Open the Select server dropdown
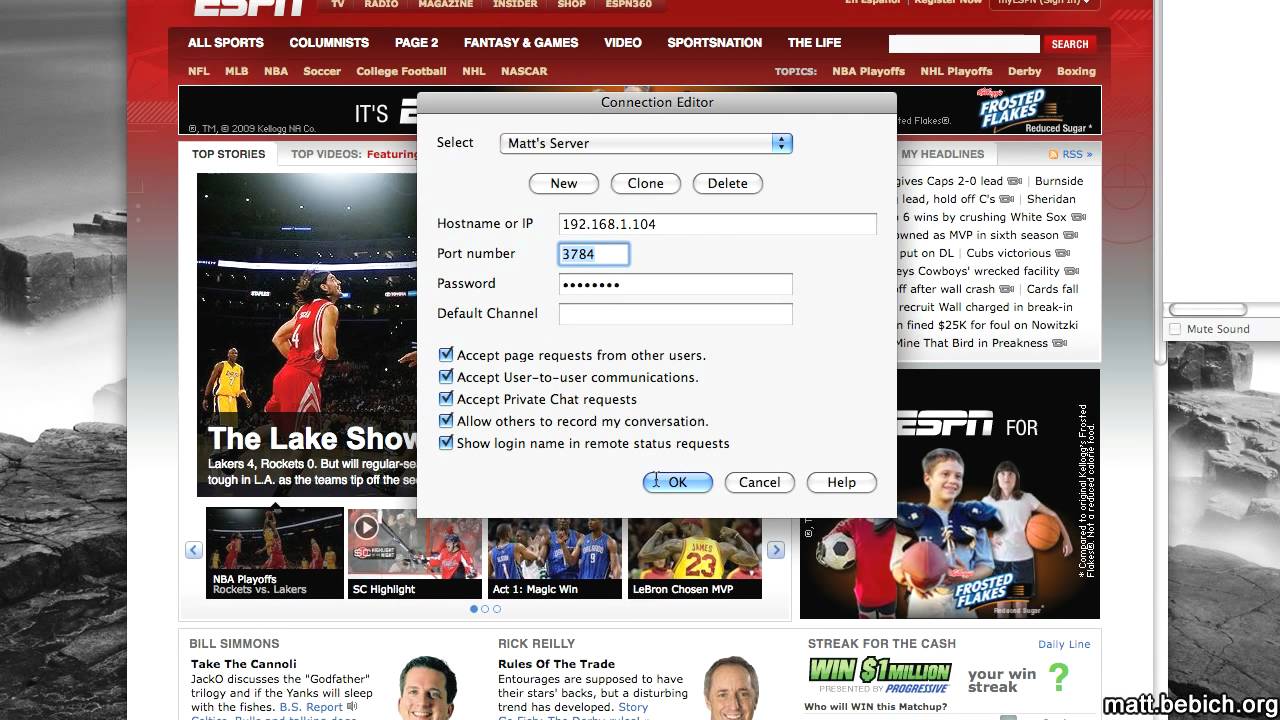The width and height of the screenshot is (1280, 720). 646,143
